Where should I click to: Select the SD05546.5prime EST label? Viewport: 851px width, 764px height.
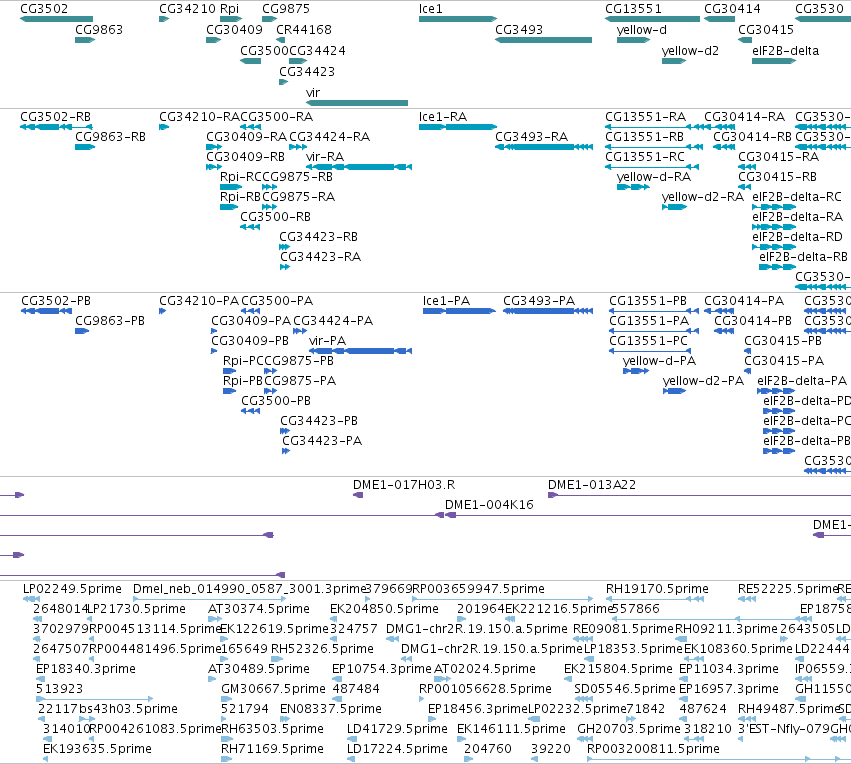[625, 689]
